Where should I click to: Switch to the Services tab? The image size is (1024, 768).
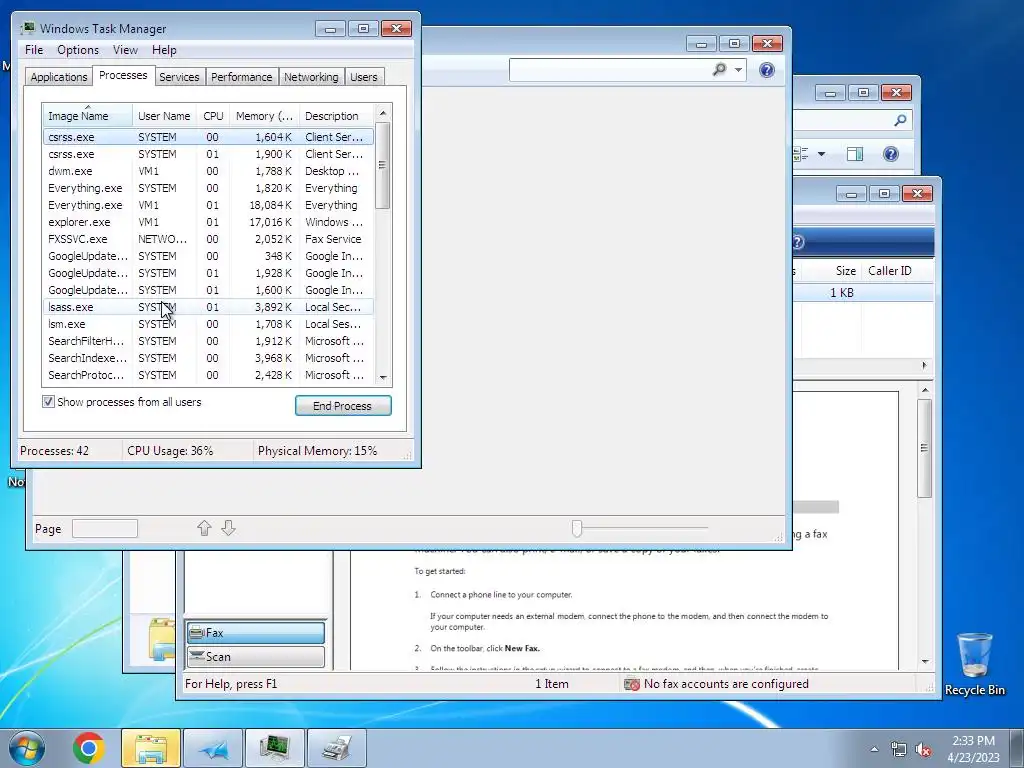179,77
